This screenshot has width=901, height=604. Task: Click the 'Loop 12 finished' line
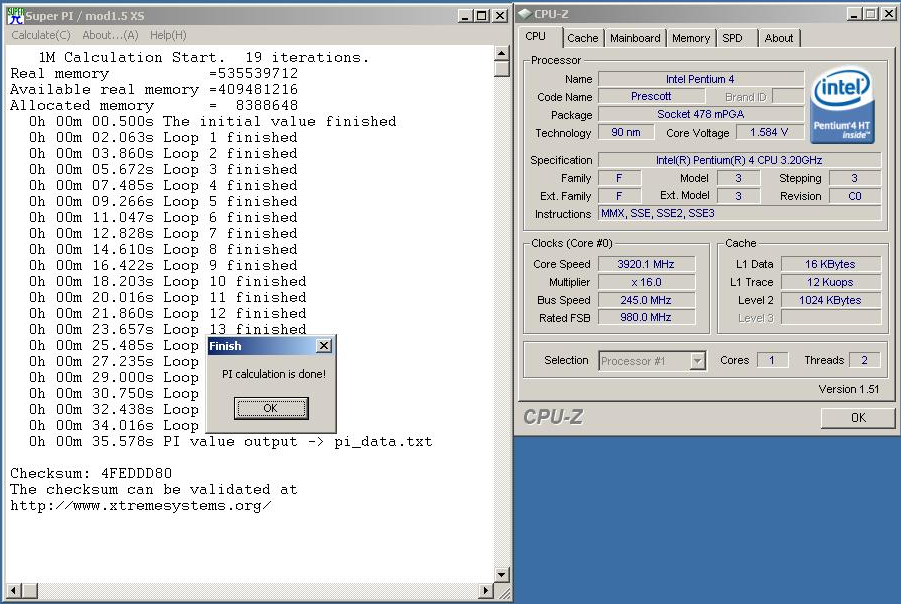pos(168,313)
